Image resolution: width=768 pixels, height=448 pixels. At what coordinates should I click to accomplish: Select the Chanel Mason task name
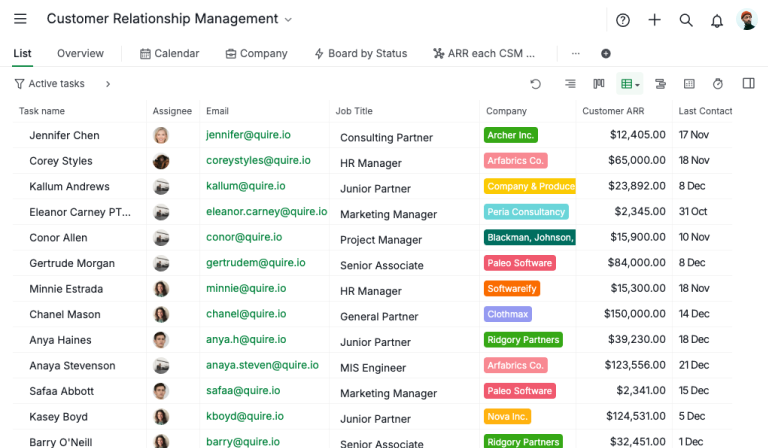click(65, 314)
